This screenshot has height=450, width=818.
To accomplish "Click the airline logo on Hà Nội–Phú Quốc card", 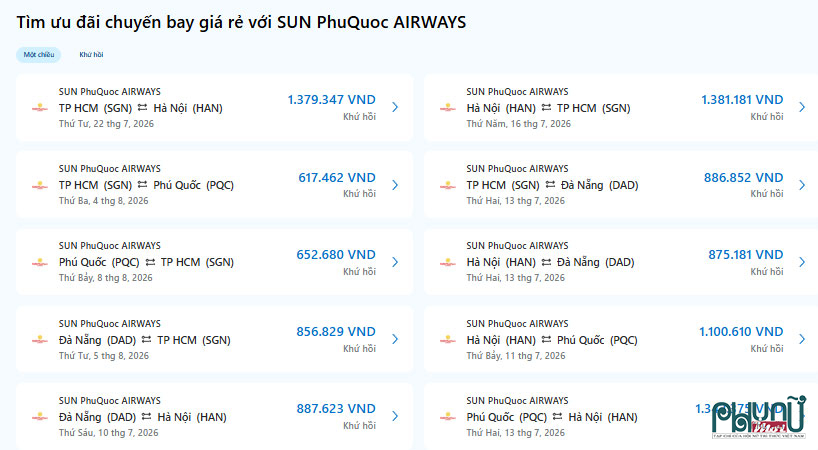I will coord(447,340).
